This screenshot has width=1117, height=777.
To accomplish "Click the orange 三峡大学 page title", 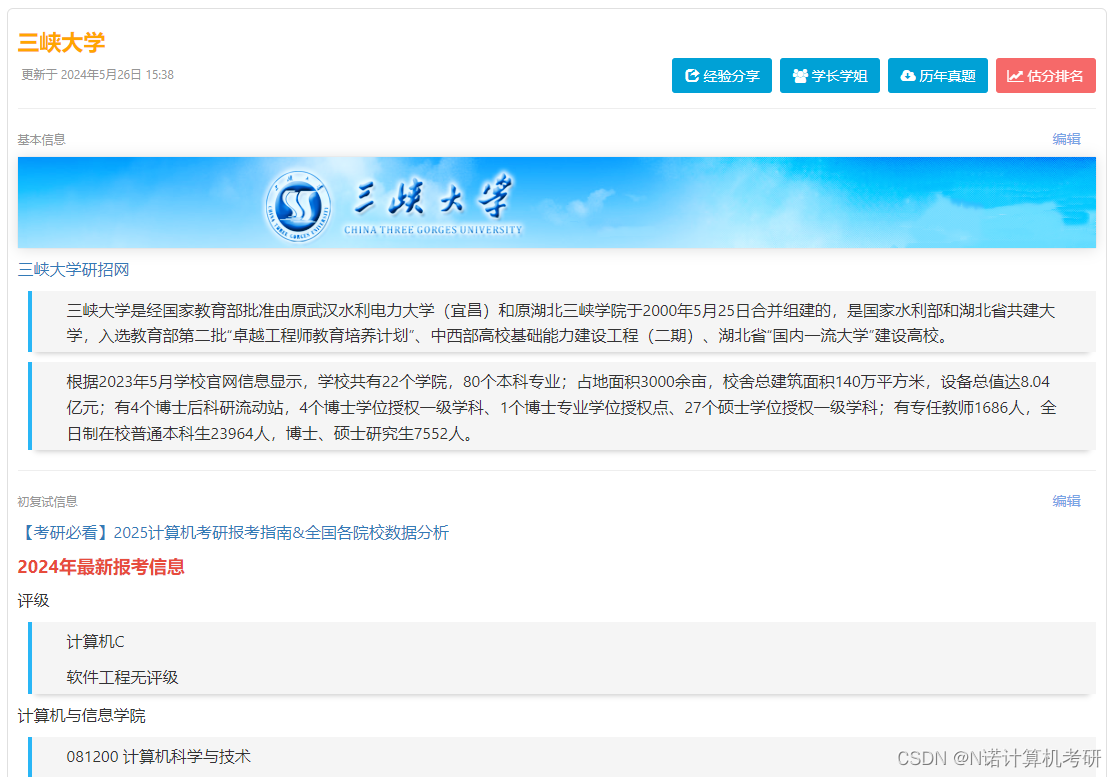I will coord(61,43).
